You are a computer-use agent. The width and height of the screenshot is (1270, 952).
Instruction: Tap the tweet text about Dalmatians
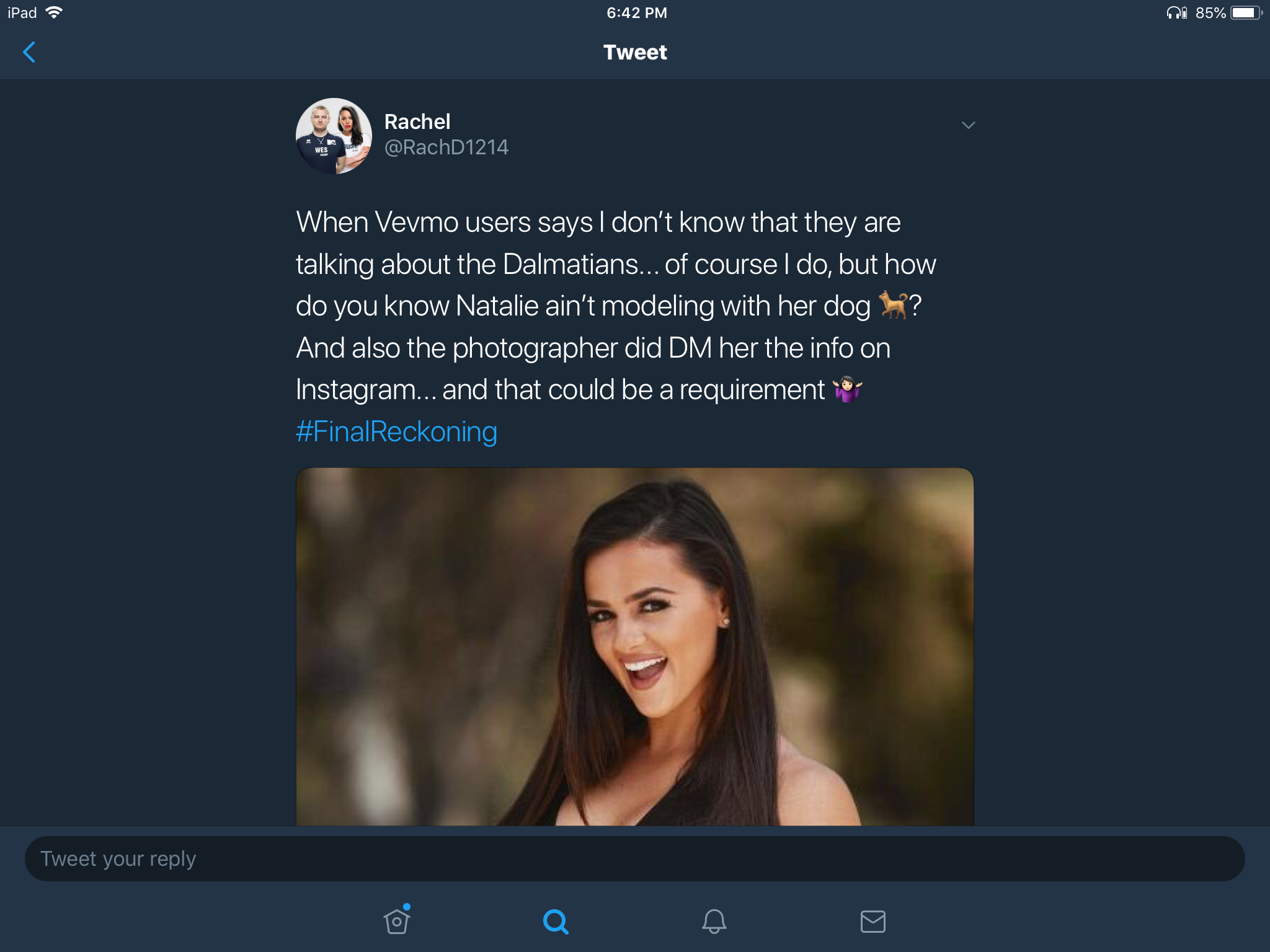coord(616,306)
